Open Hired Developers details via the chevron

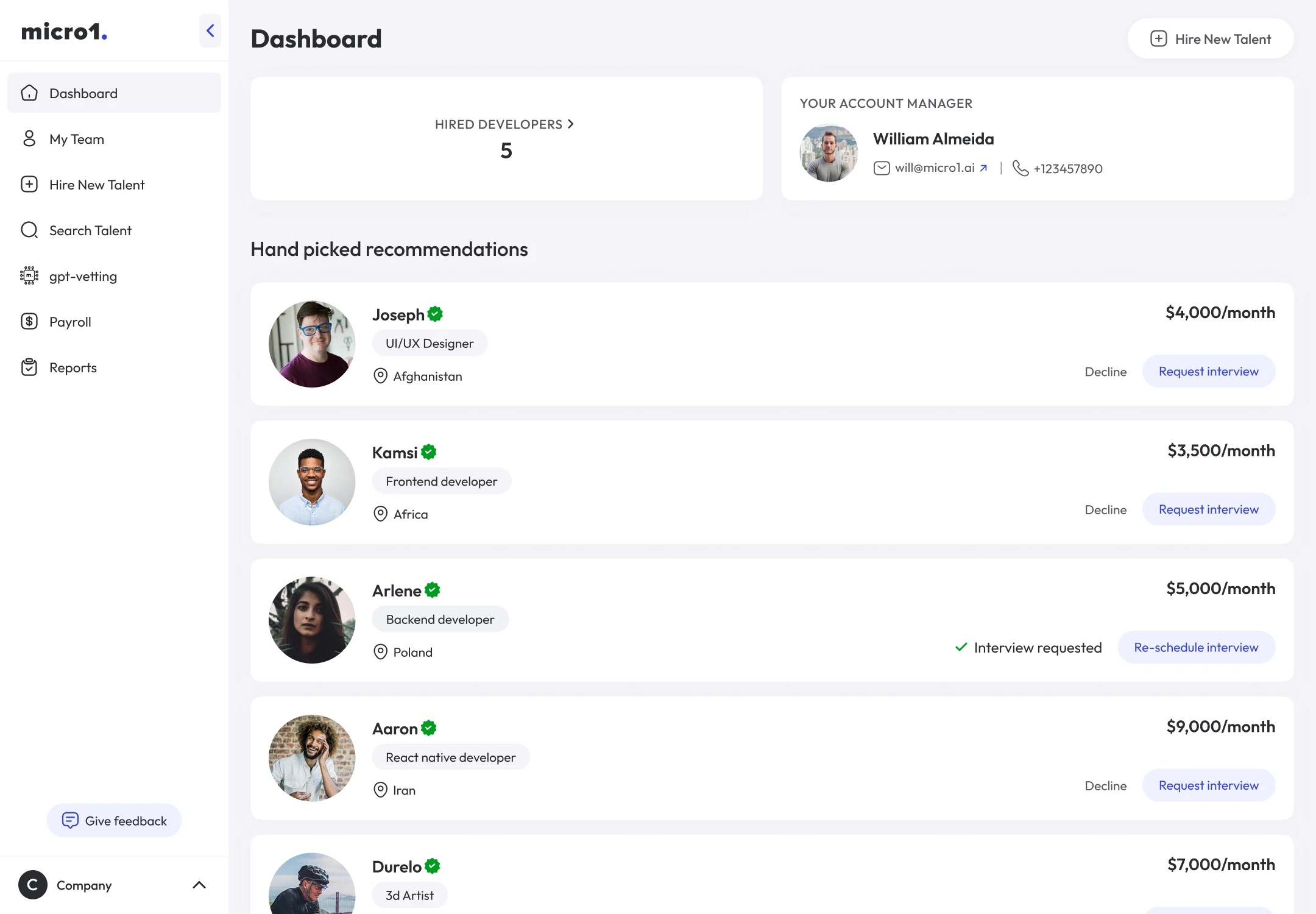pyautogui.click(x=571, y=124)
